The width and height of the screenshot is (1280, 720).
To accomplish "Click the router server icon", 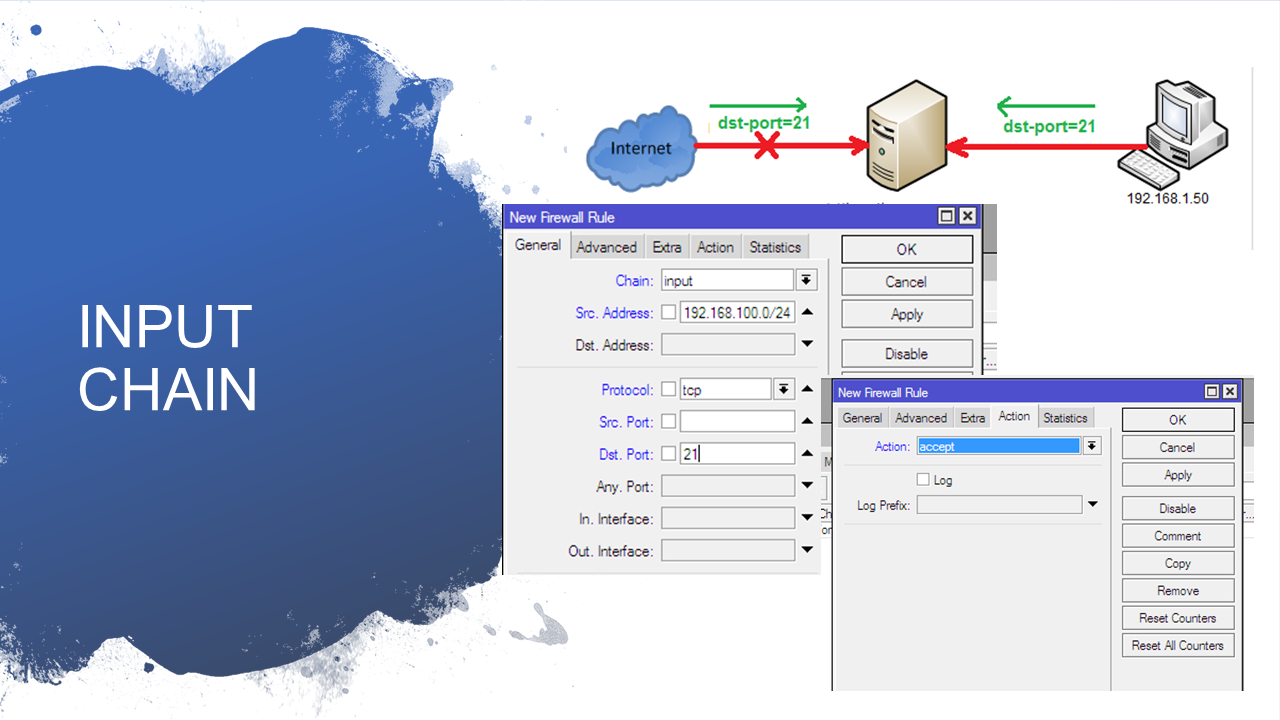I will [x=907, y=135].
